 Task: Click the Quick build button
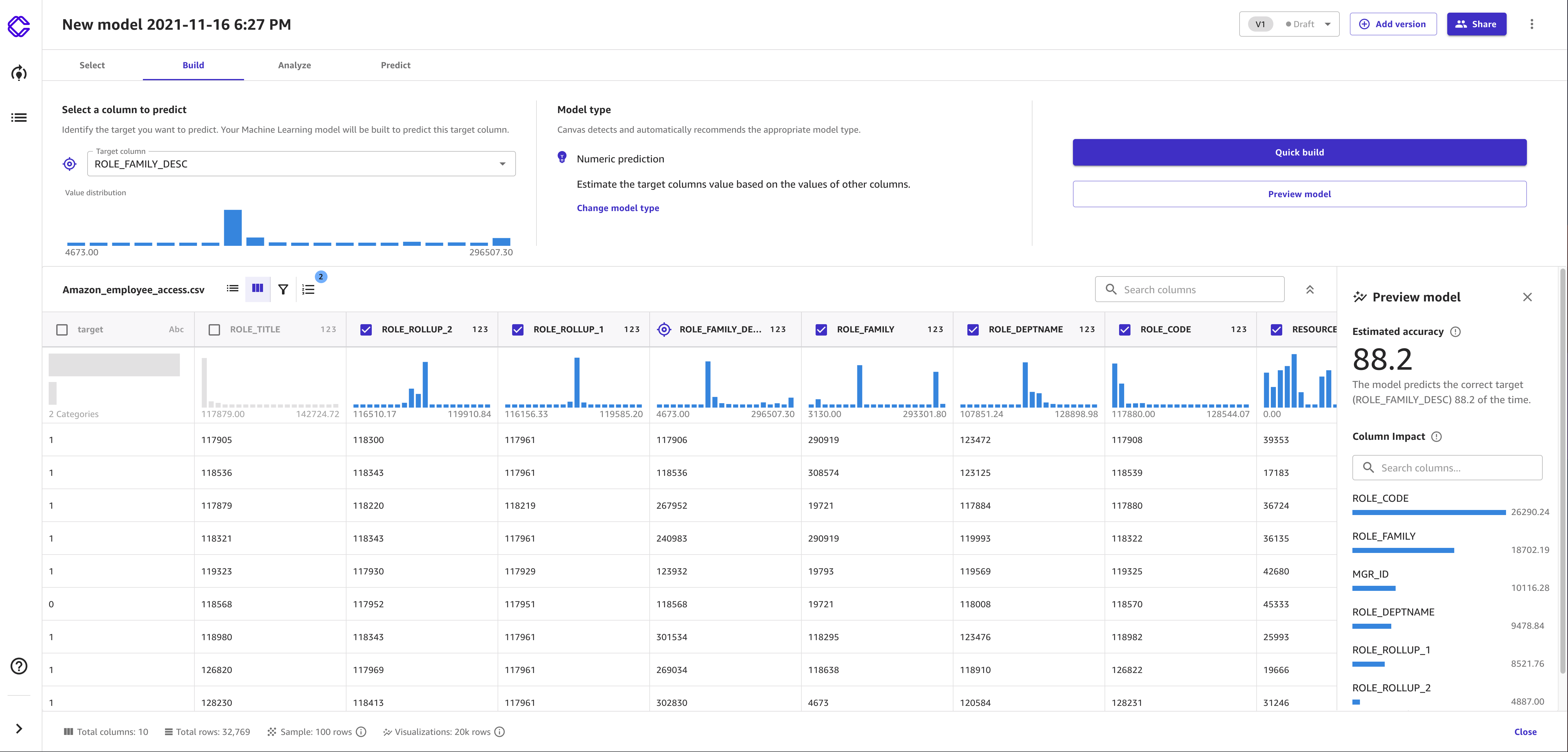click(x=1299, y=152)
